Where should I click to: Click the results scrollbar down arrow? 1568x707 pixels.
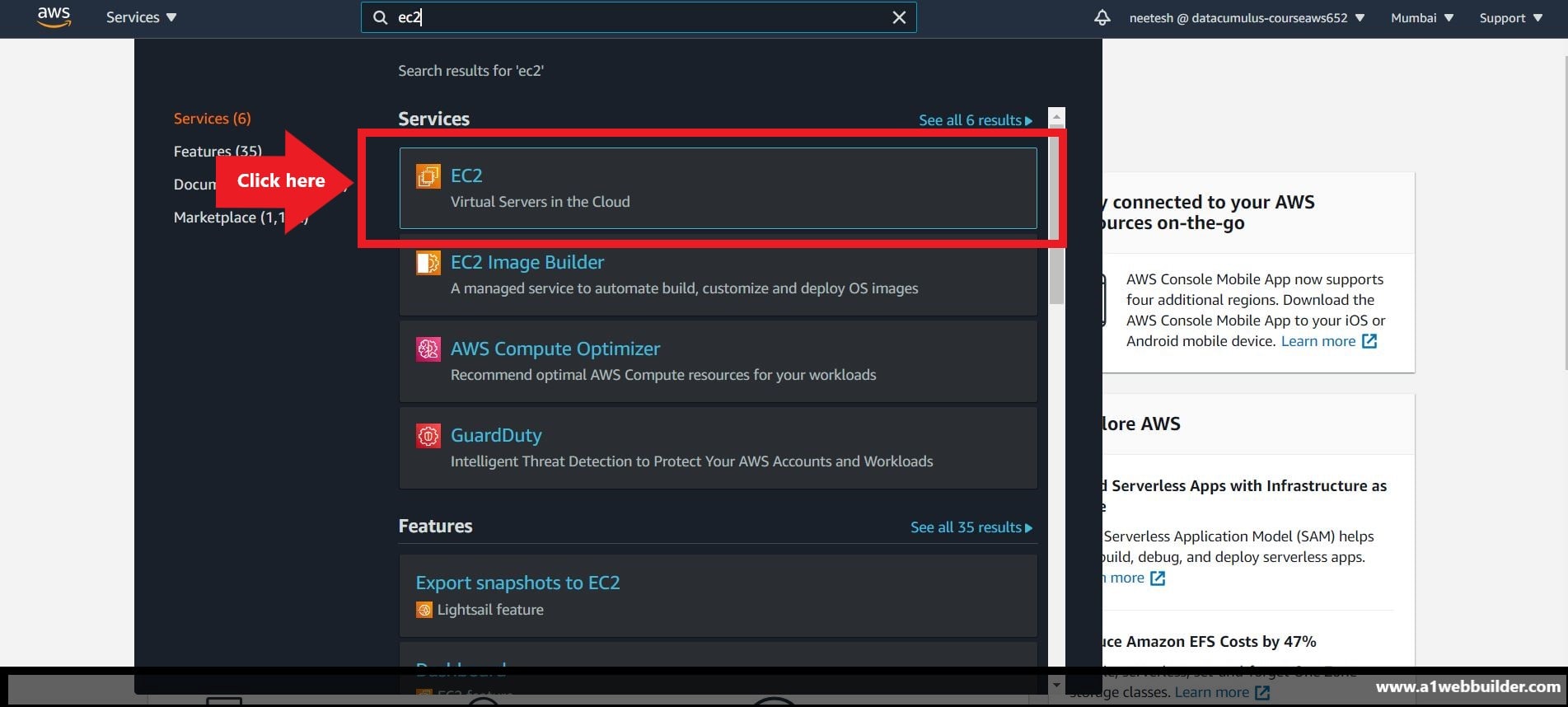pos(1056,685)
